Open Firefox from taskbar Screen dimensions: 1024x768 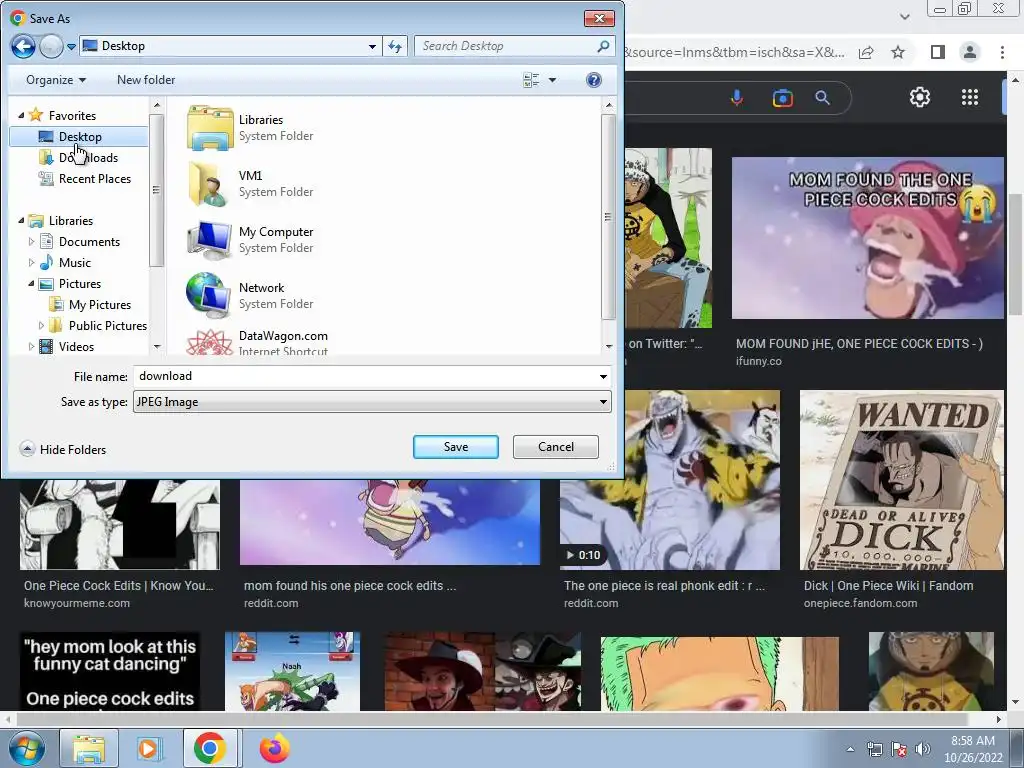point(274,748)
